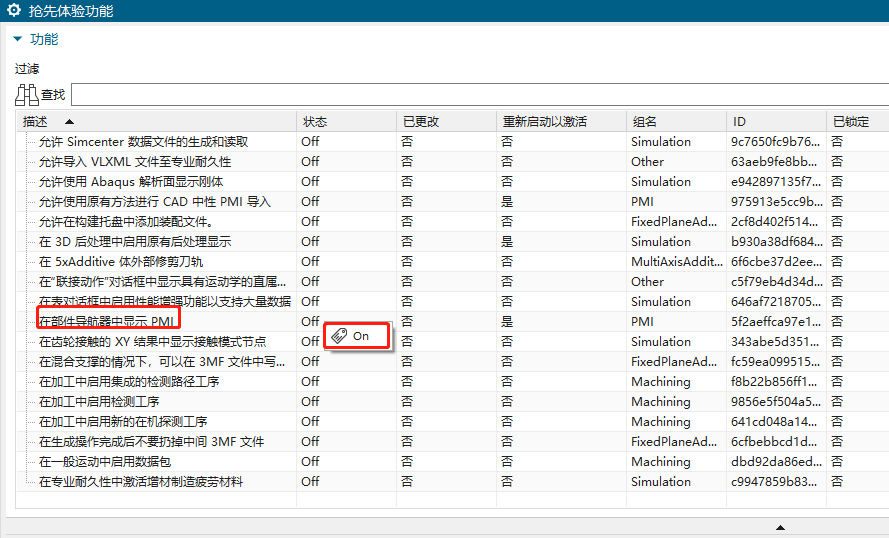Click ID cell 343abe5d351...

[x=775, y=341]
